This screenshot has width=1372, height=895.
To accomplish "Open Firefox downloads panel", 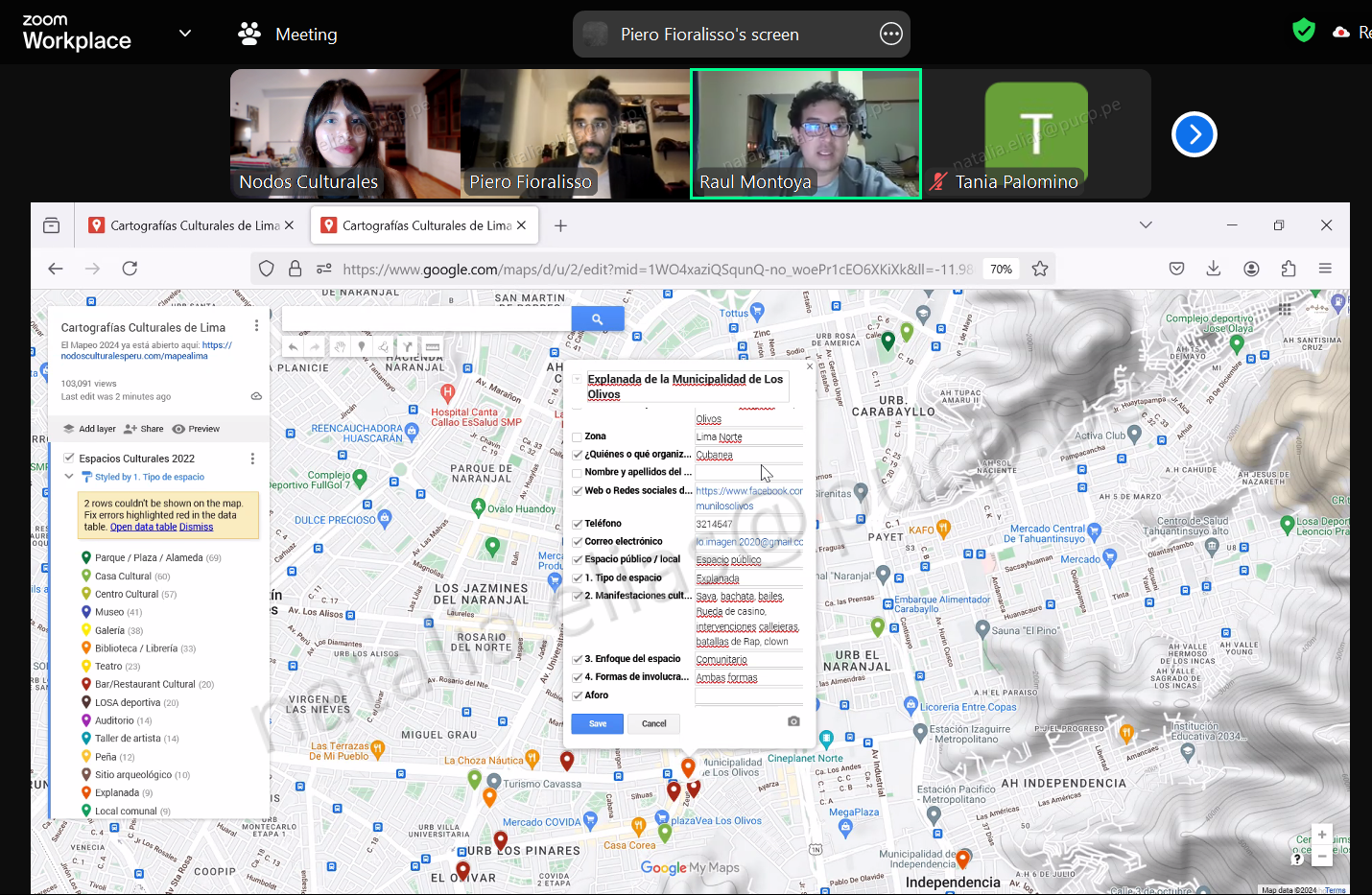I will (x=1214, y=269).
